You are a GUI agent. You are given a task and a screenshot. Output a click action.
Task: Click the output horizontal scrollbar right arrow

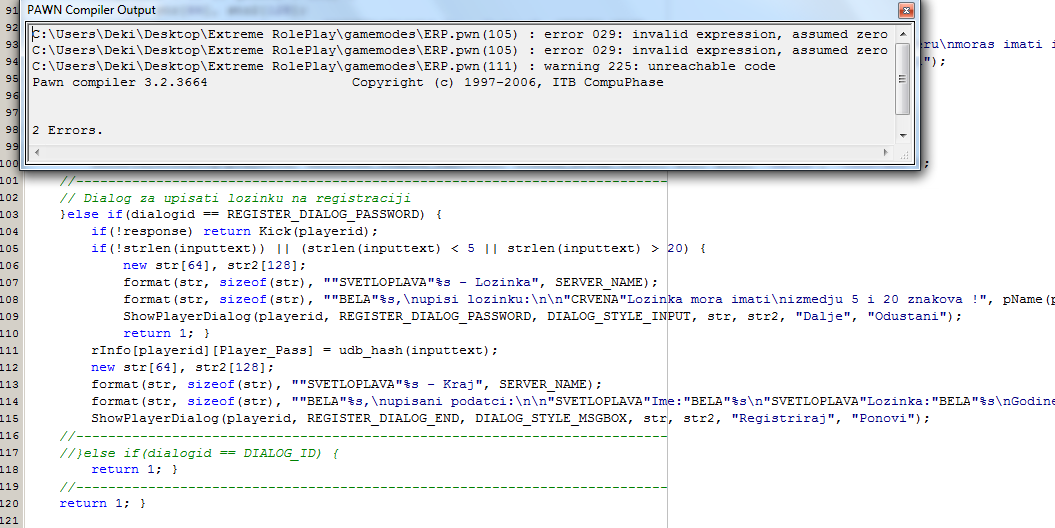(886, 153)
